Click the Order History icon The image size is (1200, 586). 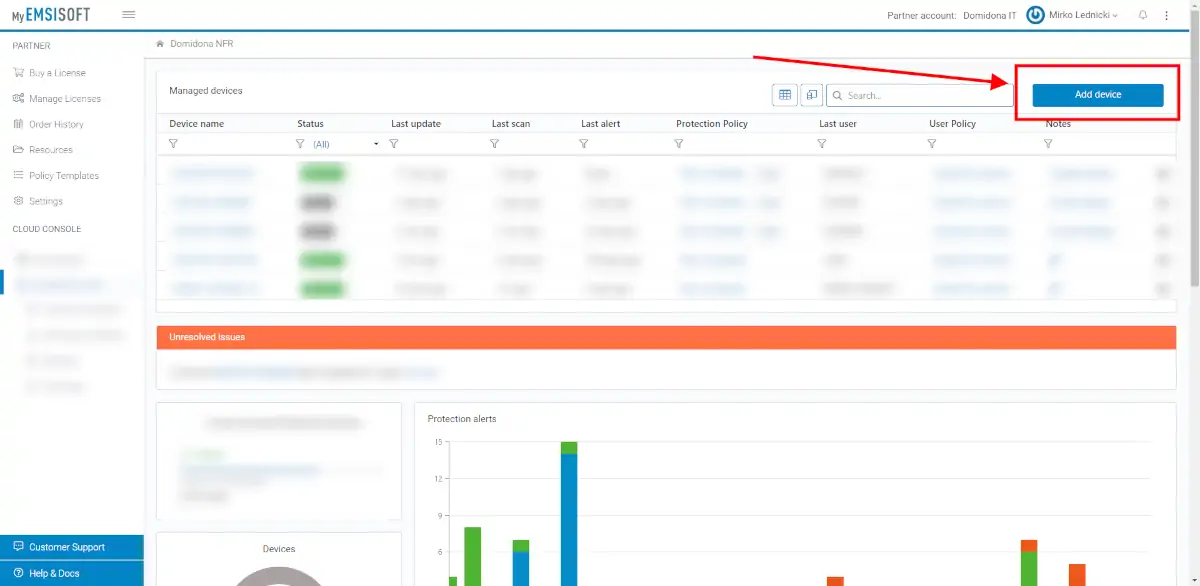(18, 124)
